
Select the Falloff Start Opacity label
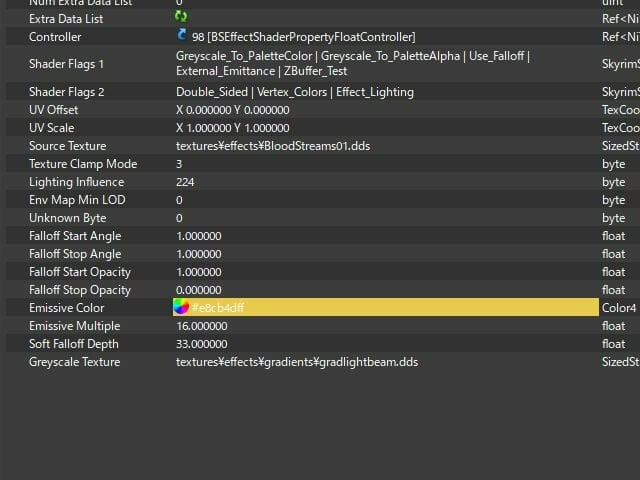point(80,272)
